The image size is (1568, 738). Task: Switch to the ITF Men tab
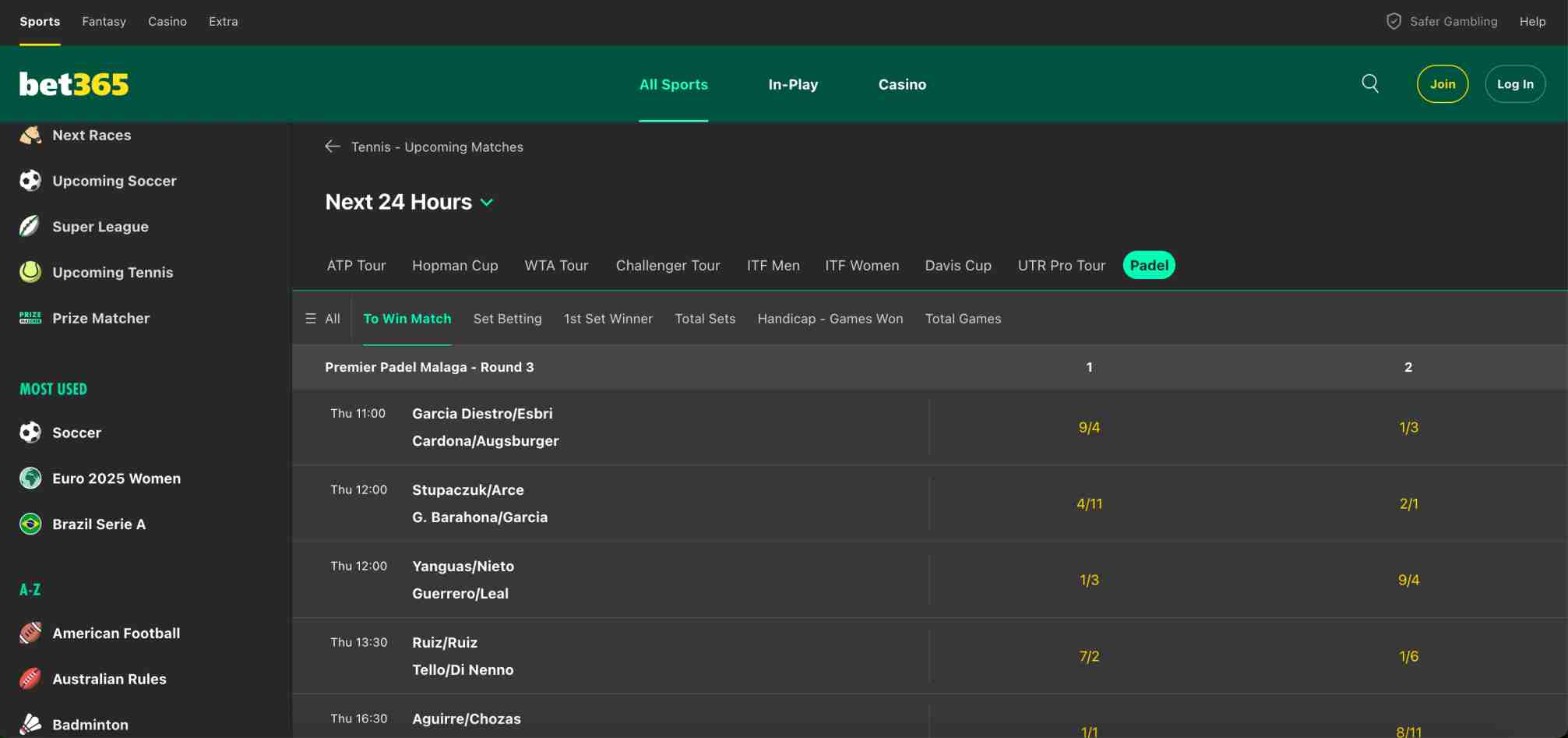tap(773, 265)
